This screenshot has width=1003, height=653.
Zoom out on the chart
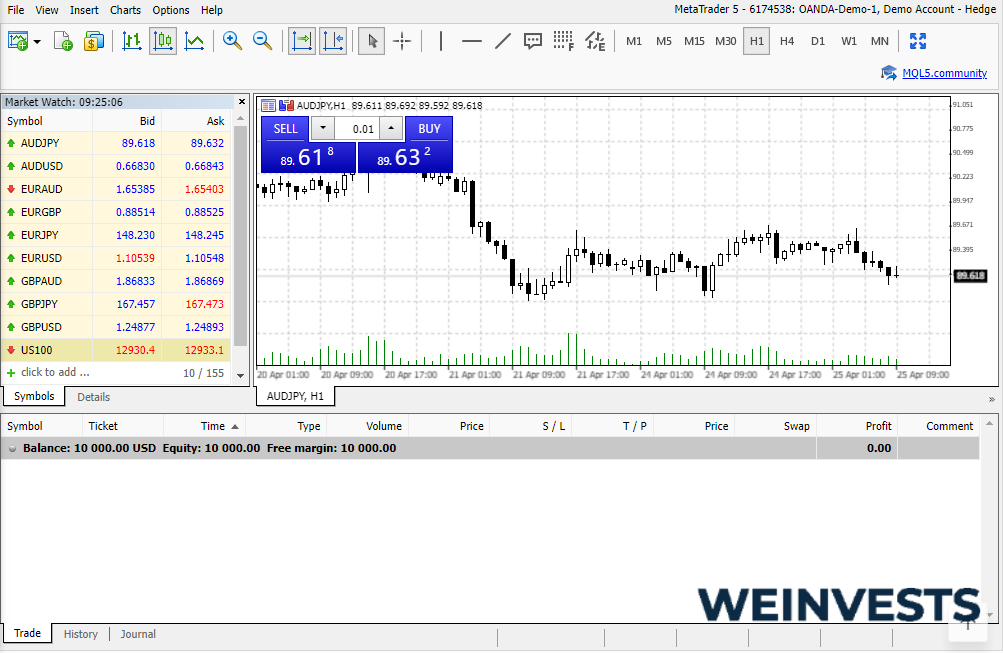point(262,41)
